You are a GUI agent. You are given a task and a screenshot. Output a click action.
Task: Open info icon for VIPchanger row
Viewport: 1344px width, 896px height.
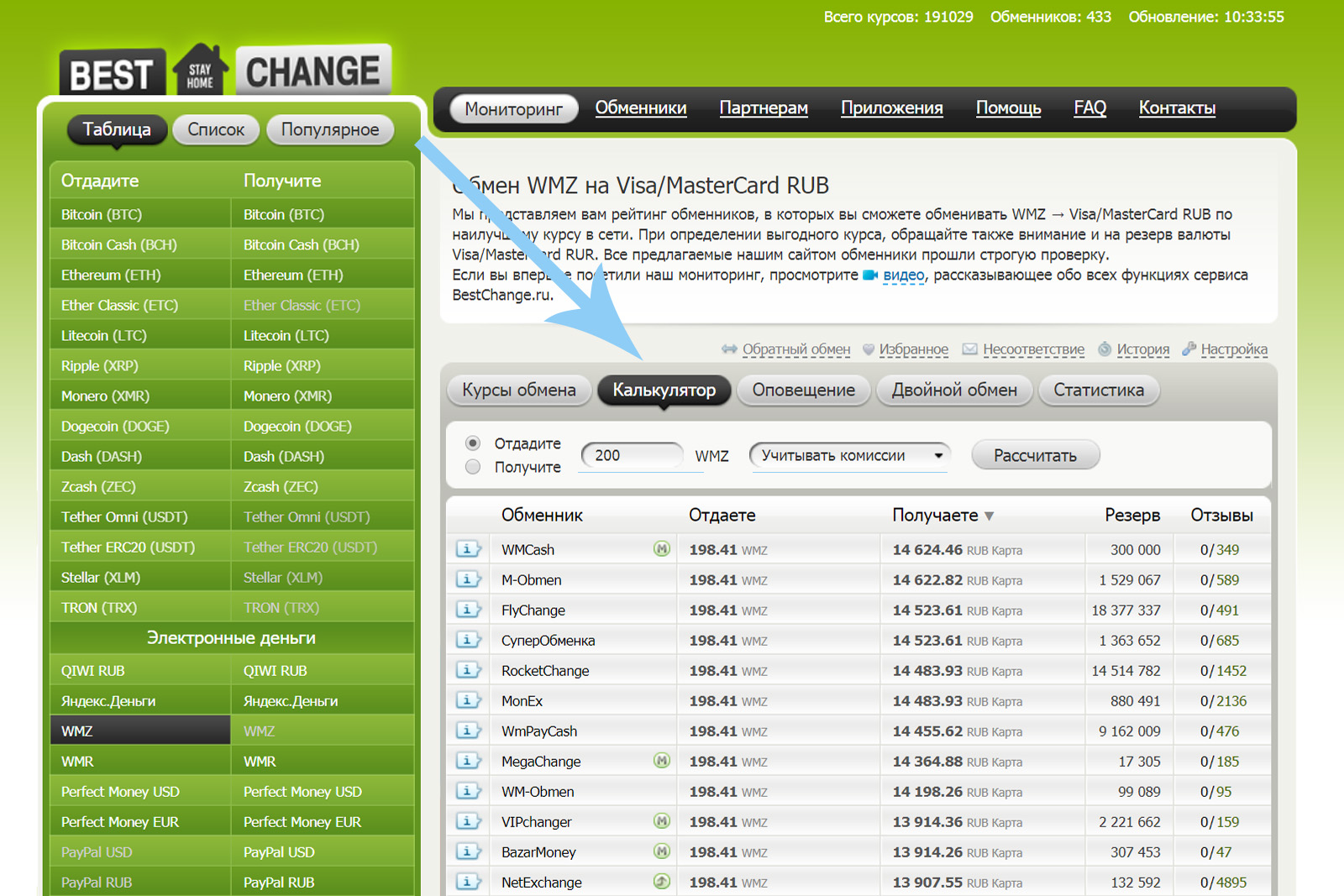[468, 821]
